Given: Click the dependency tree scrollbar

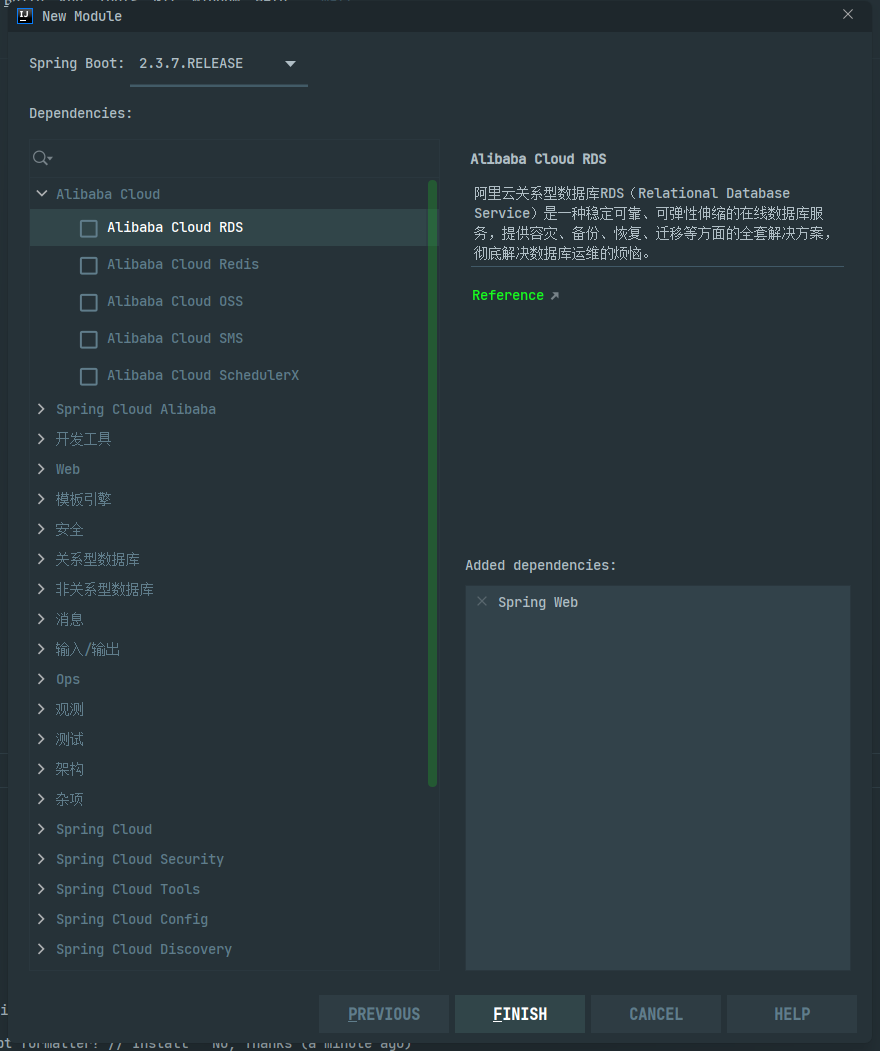Looking at the screenshot, I should [432, 480].
